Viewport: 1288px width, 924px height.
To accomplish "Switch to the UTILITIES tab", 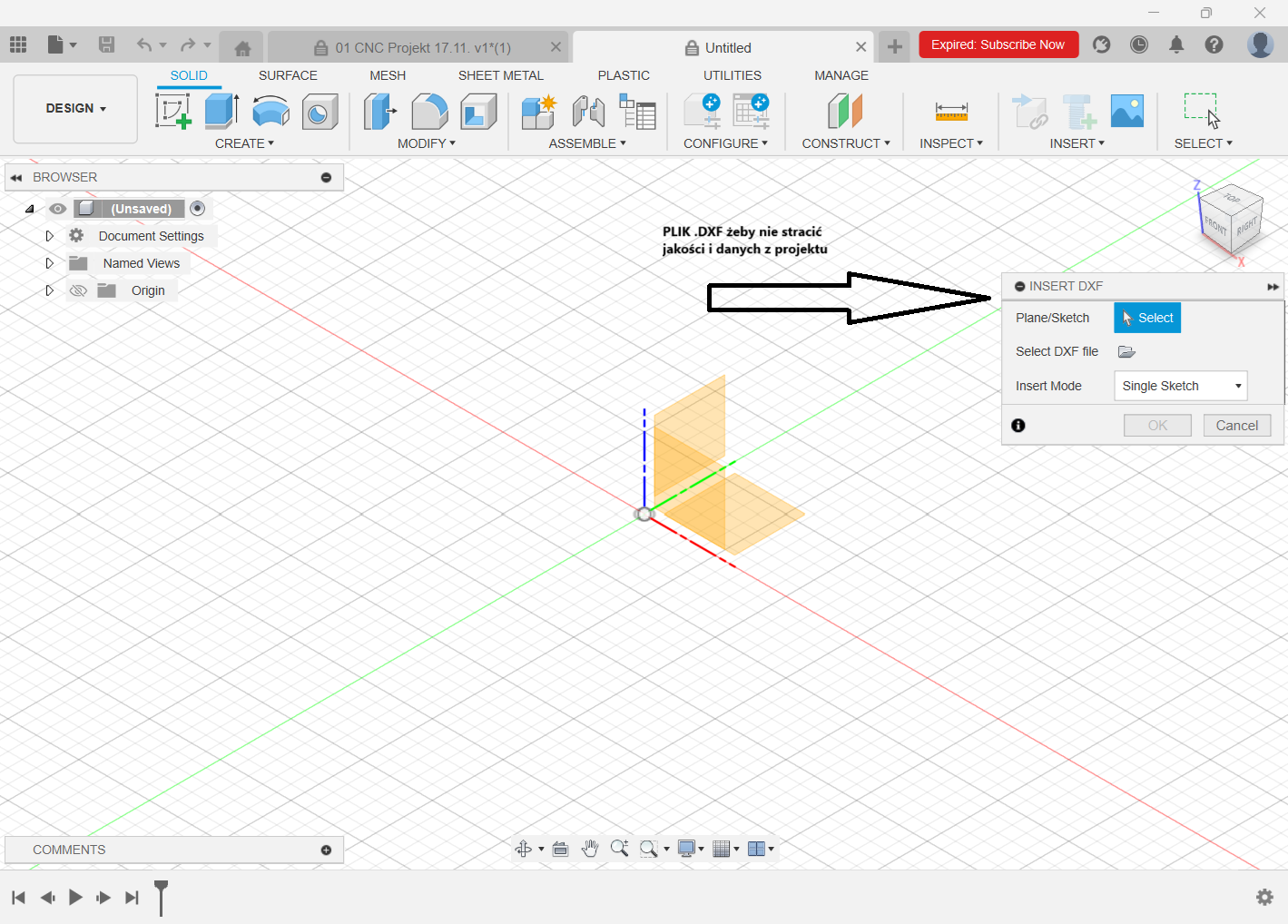I will pyautogui.click(x=732, y=75).
